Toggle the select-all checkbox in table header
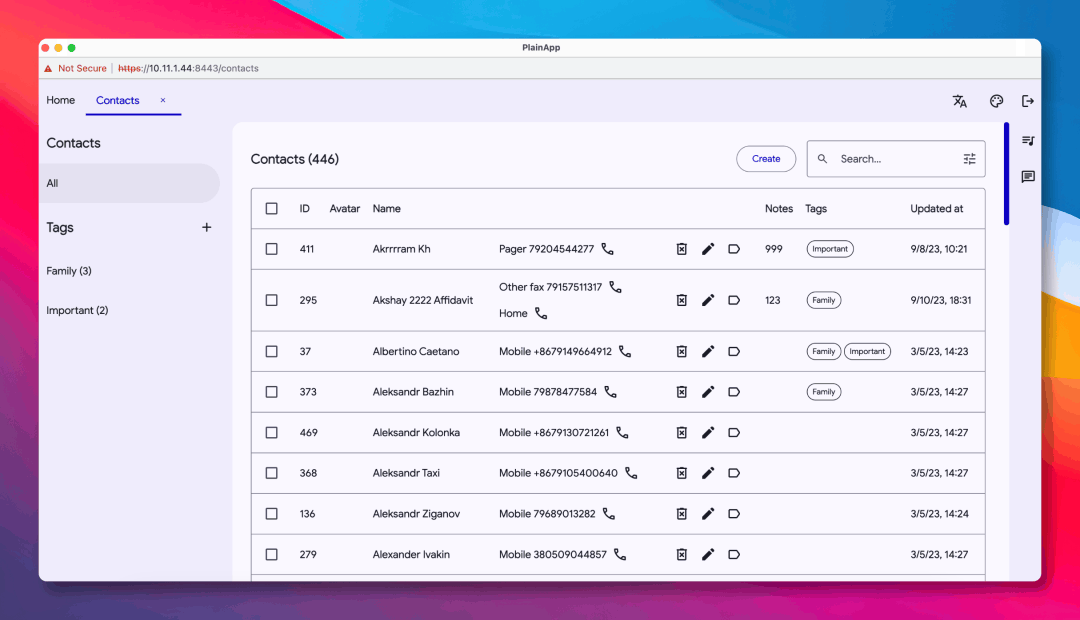Screen dimensions: 1080x620 (x=272, y=209)
